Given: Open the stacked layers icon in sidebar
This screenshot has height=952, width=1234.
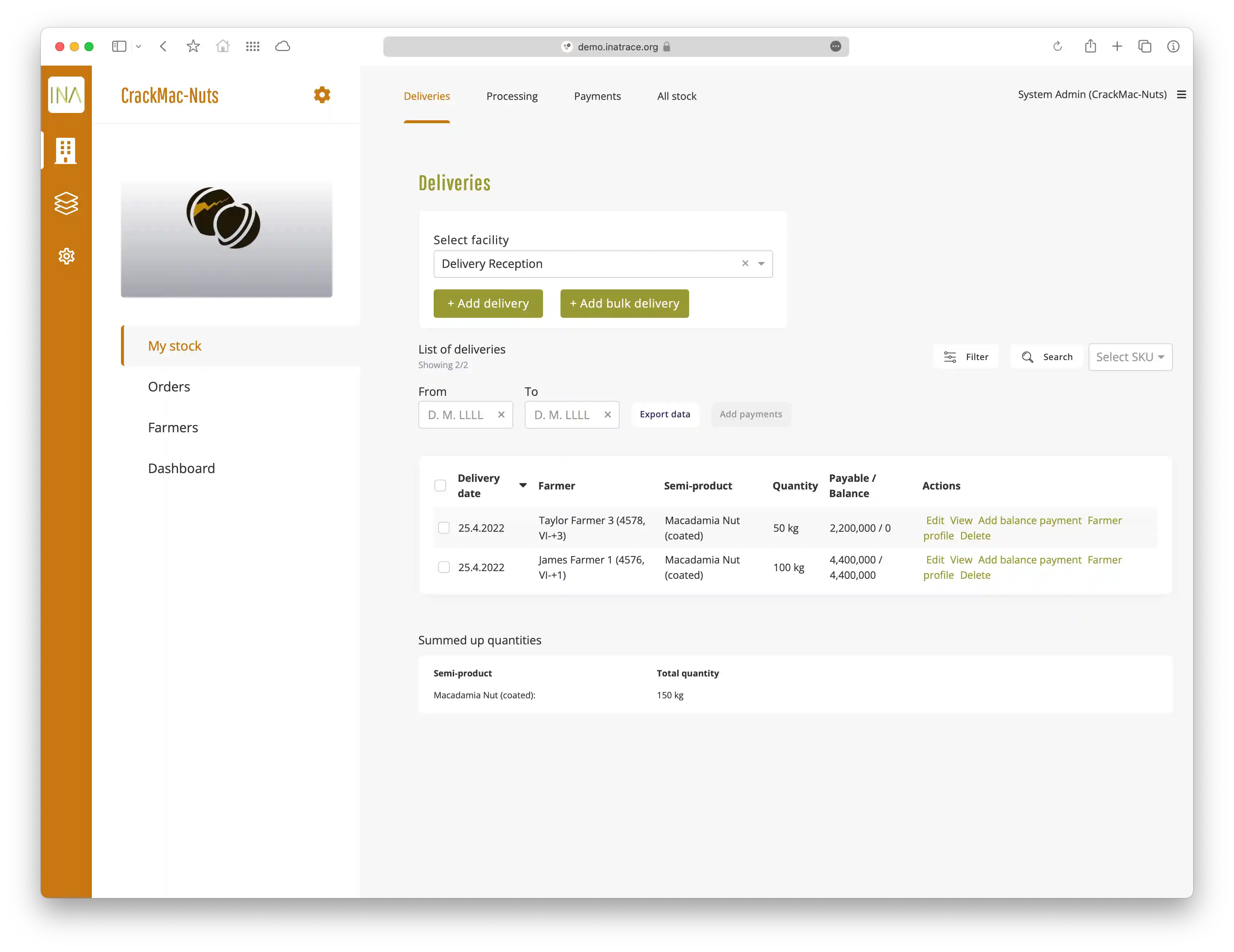Looking at the screenshot, I should click(x=66, y=203).
